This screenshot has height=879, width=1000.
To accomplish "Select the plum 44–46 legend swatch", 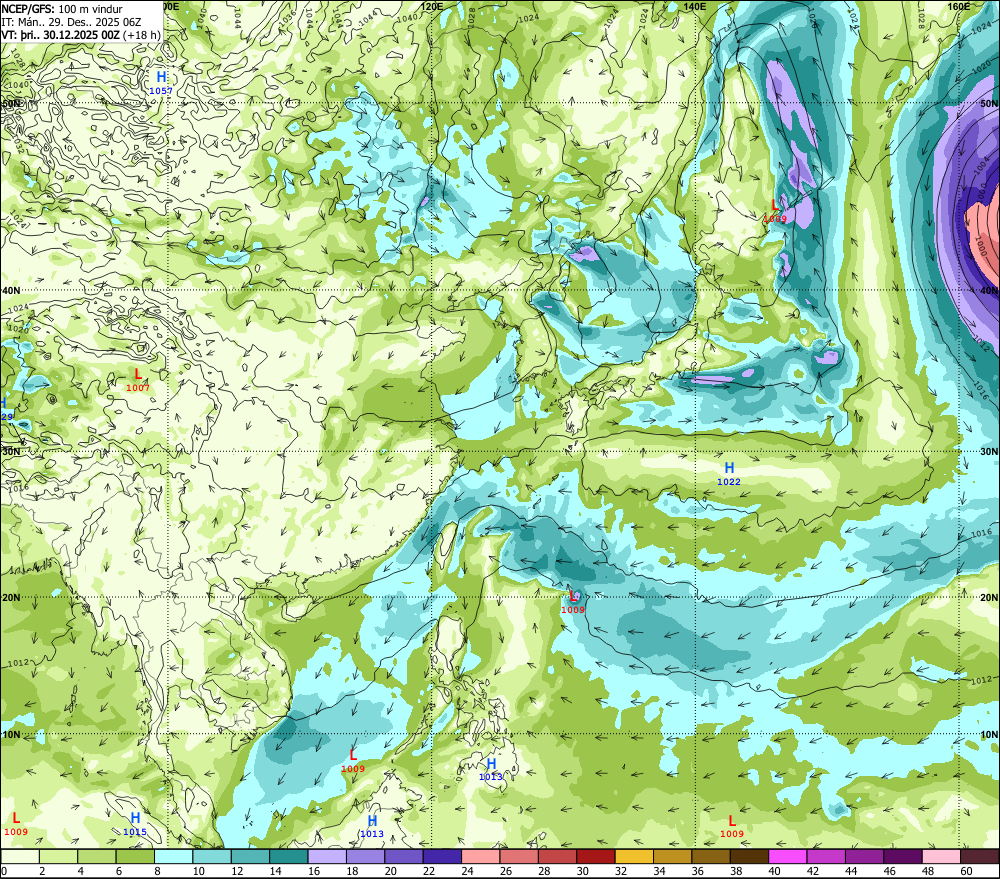I will (864, 856).
